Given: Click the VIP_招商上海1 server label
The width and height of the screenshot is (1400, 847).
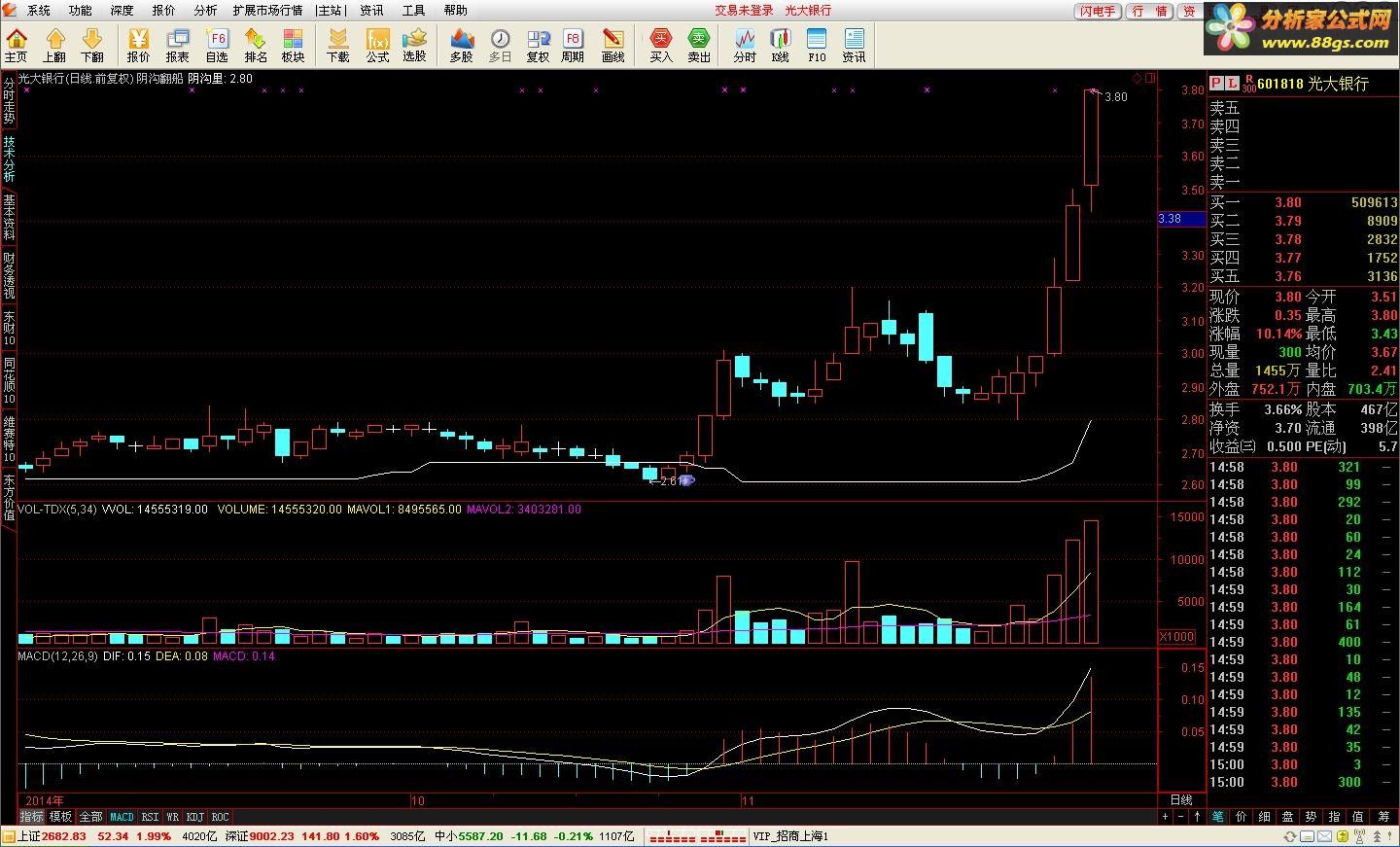Looking at the screenshot, I should (x=790, y=836).
